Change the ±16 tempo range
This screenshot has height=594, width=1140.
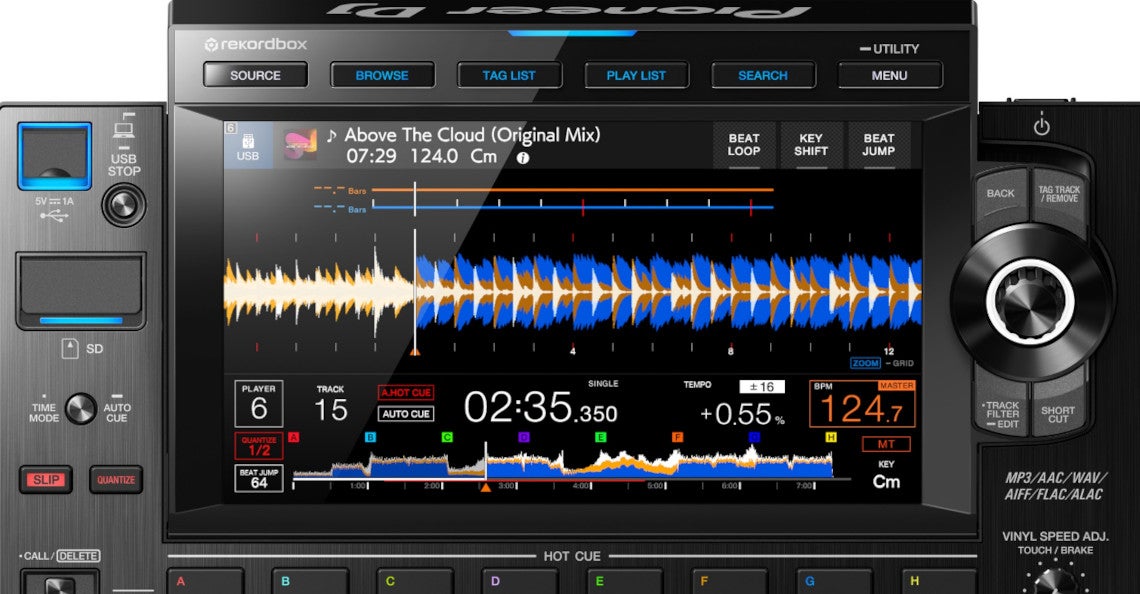[762, 387]
